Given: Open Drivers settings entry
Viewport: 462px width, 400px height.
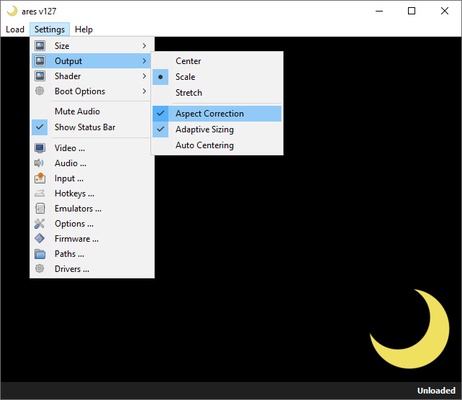Looking at the screenshot, I should (x=91, y=269).
